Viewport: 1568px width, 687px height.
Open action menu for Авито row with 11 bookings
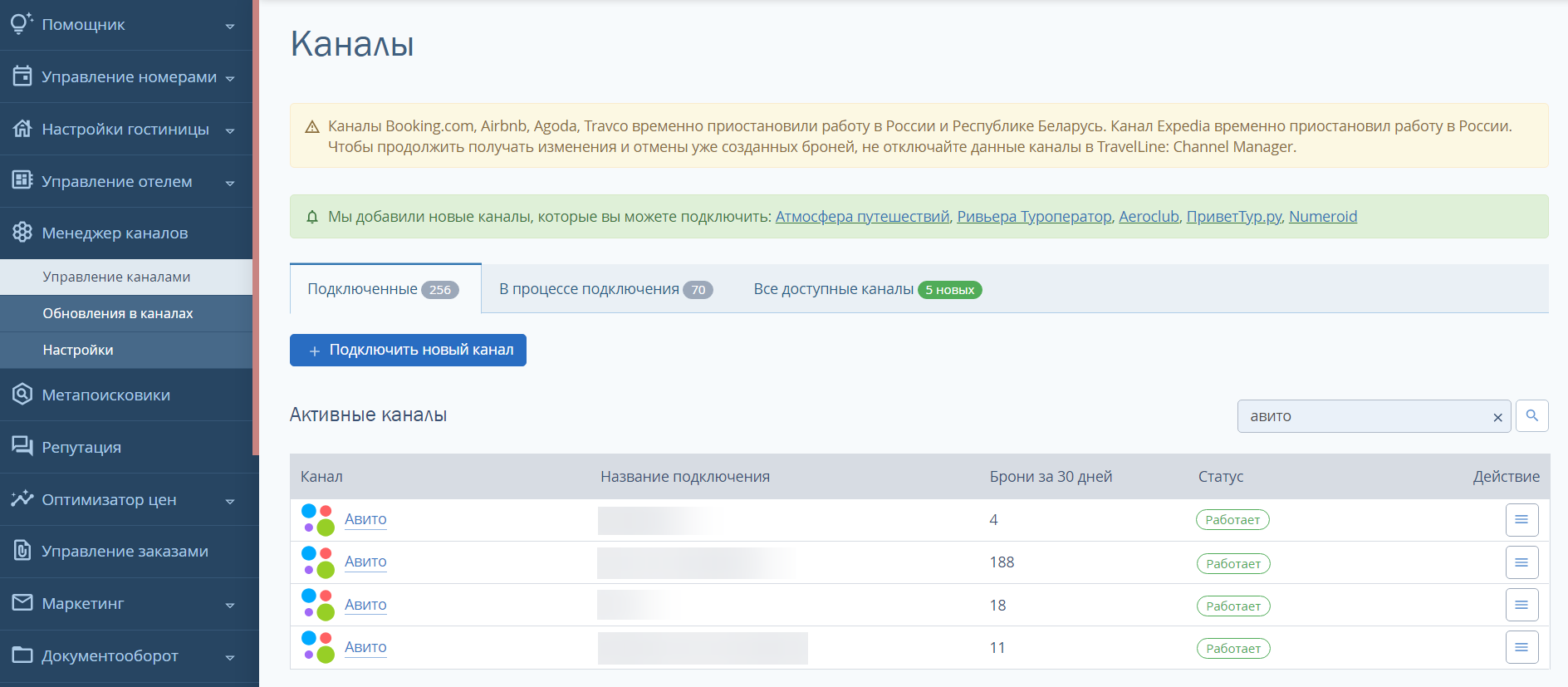pyautogui.click(x=1521, y=647)
